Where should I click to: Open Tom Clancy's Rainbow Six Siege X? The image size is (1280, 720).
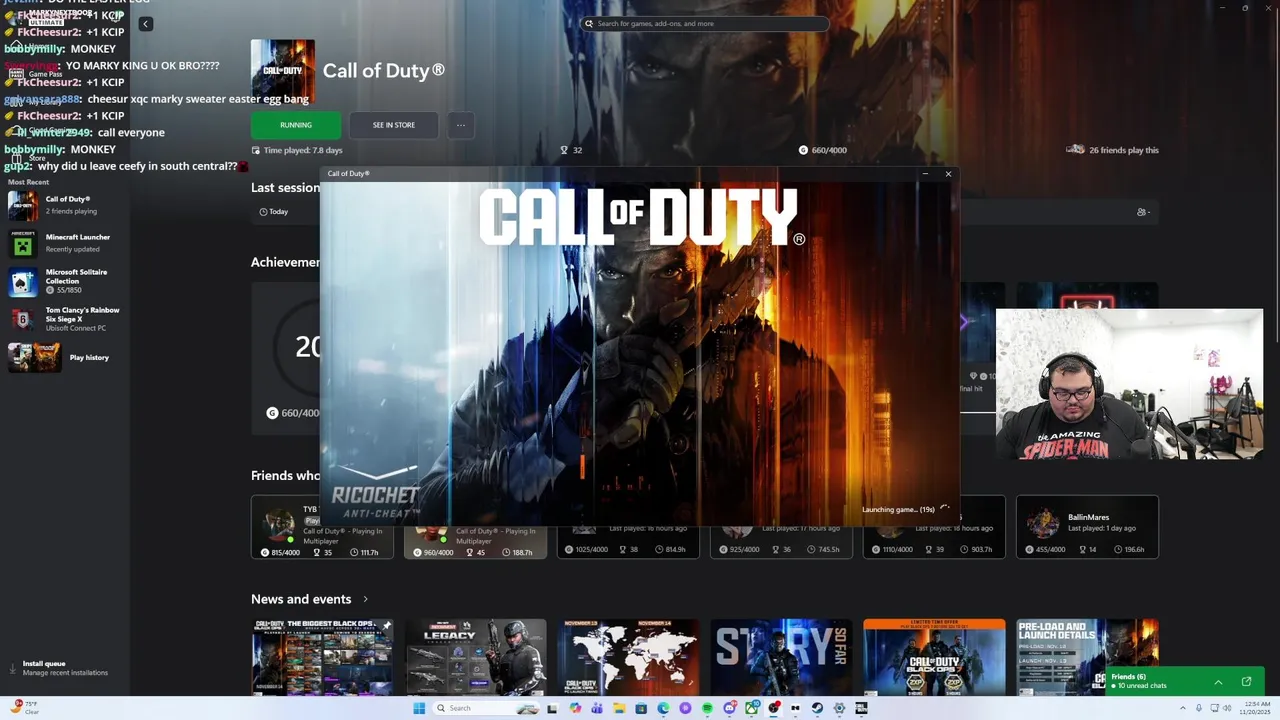(x=64, y=319)
